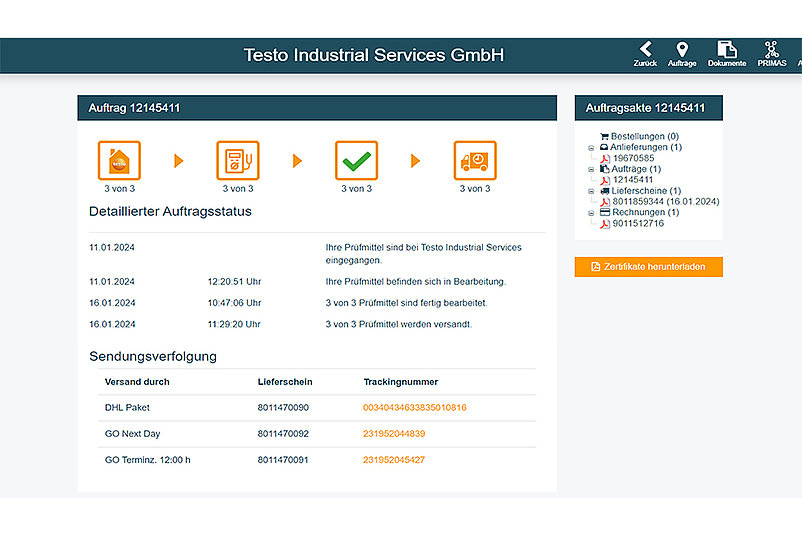Viewport: 802px width, 536px height.
Task: Click Lieferschein number 8011470092
Action: [x=283, y=434]
